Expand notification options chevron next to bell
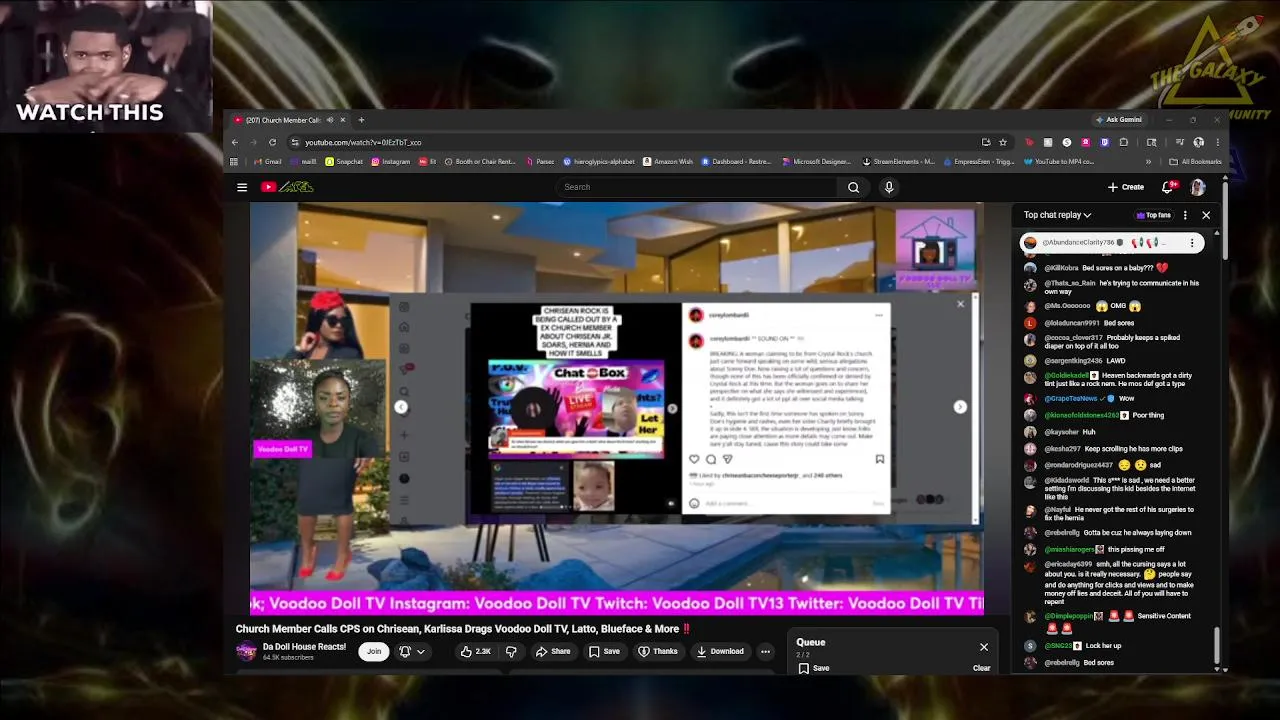Screen dimensions: 1280x720 pyautogui.click(x=421, y=652)
